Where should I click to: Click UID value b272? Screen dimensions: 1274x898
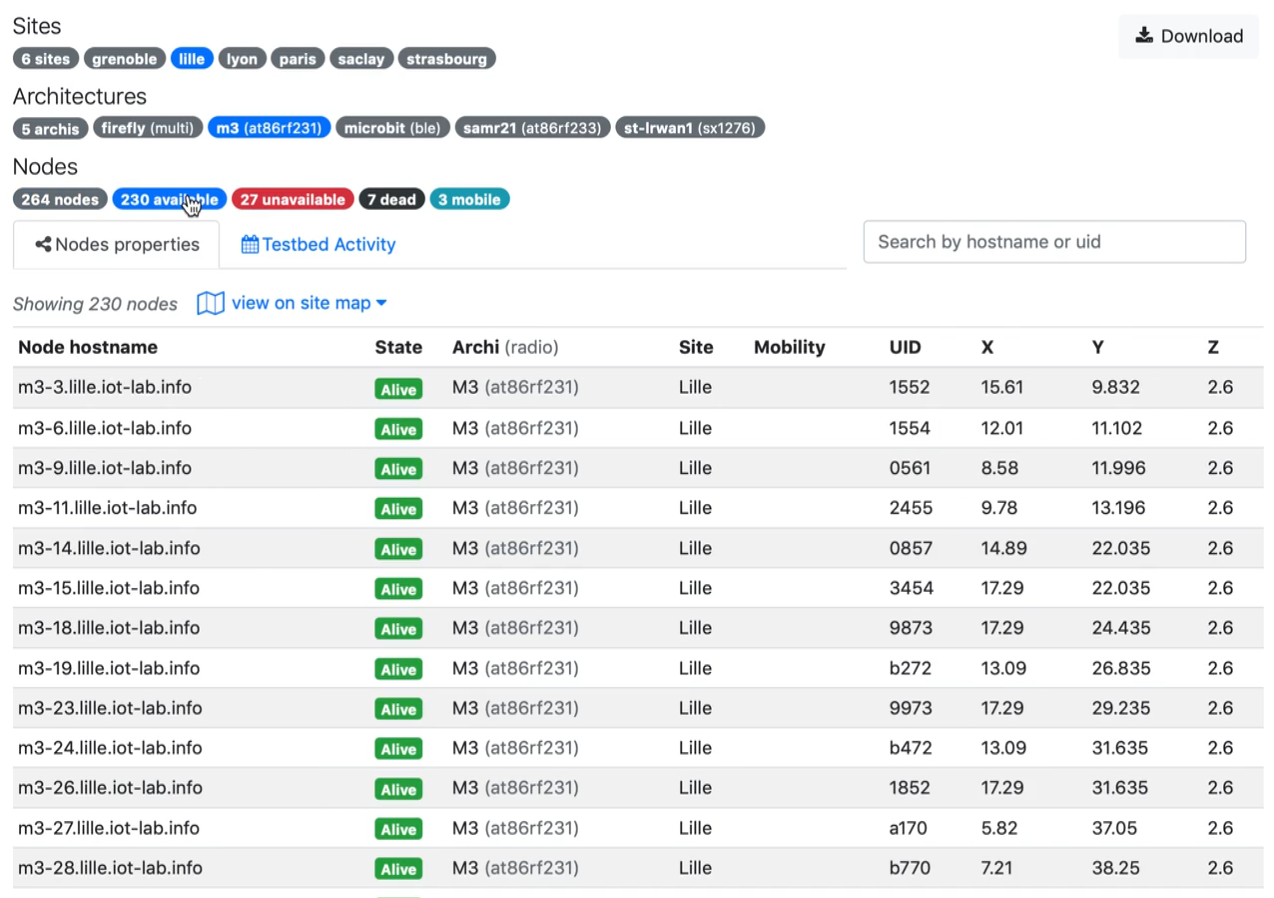[x=910, y=668]
